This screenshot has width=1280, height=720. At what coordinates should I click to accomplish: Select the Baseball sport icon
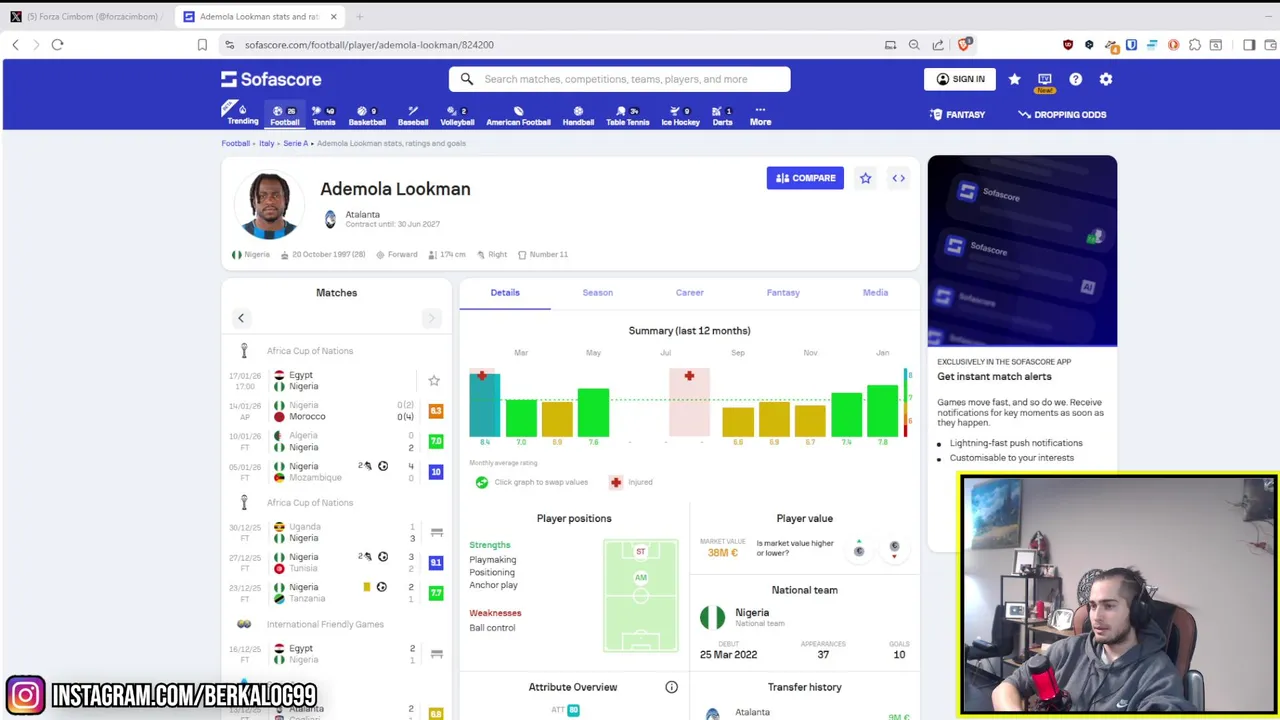click(413, 115)
